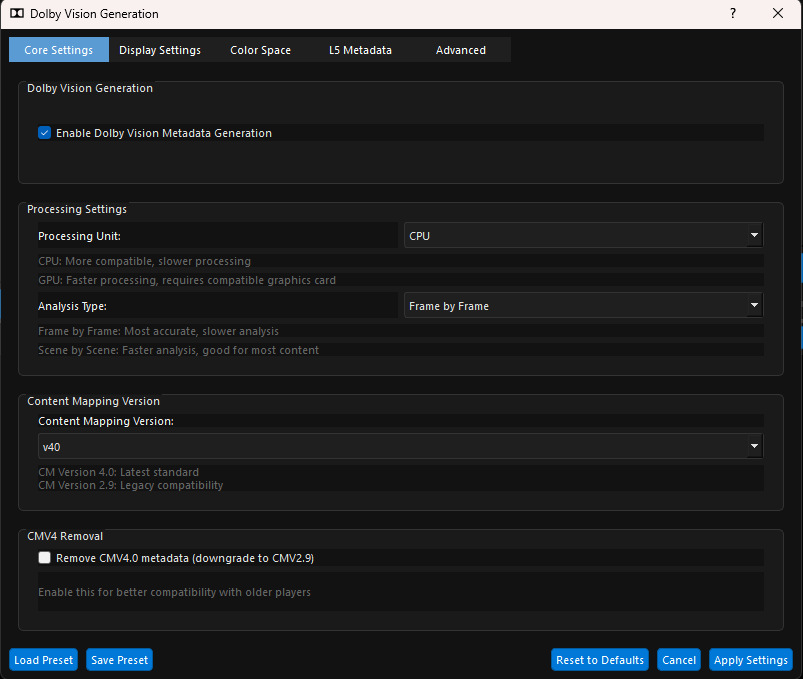Click the 'Processing Settings' group title

pyautogui.click(x=77, y=209)
